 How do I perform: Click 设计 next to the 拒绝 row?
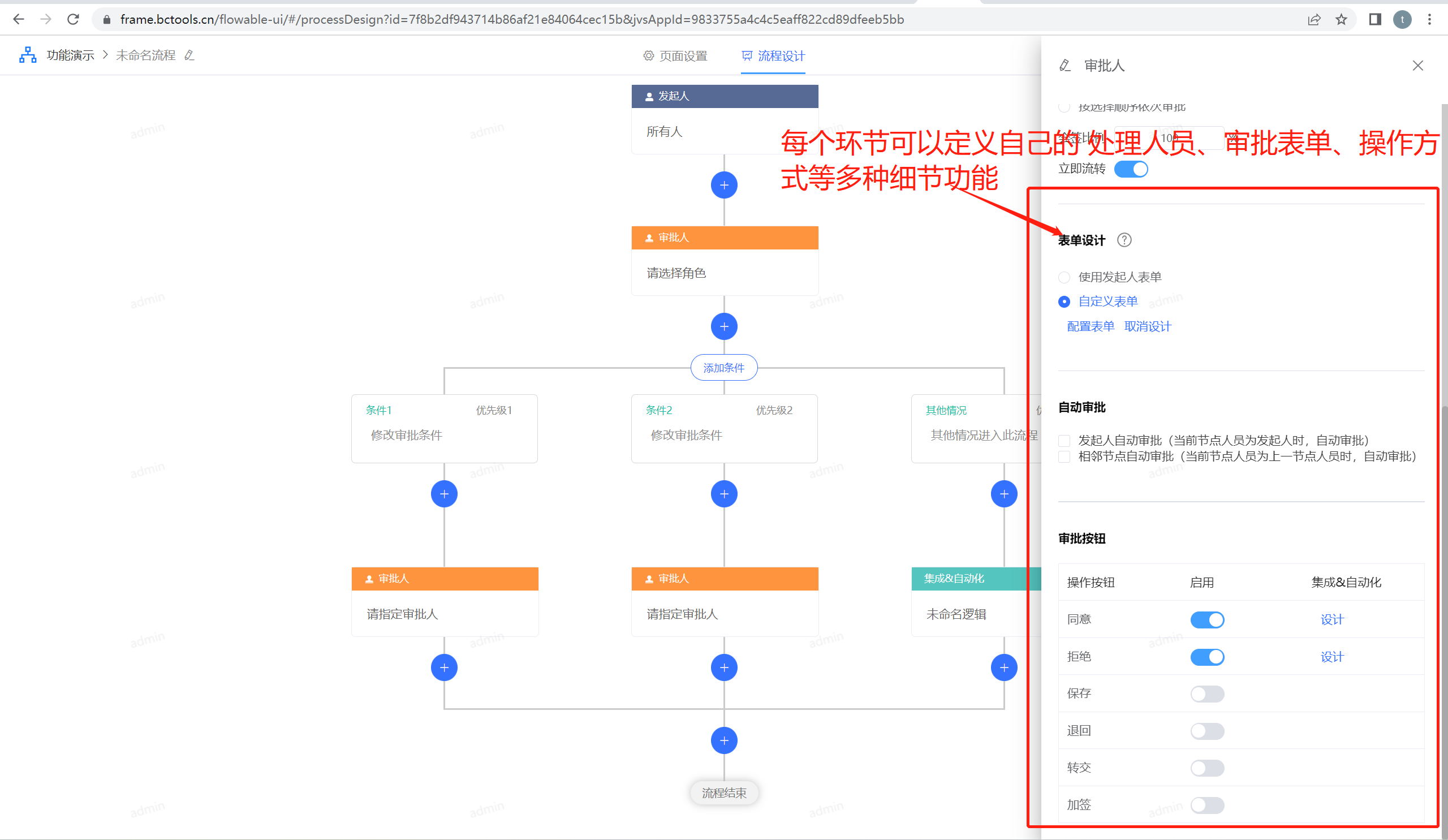tap(1332, 657)
